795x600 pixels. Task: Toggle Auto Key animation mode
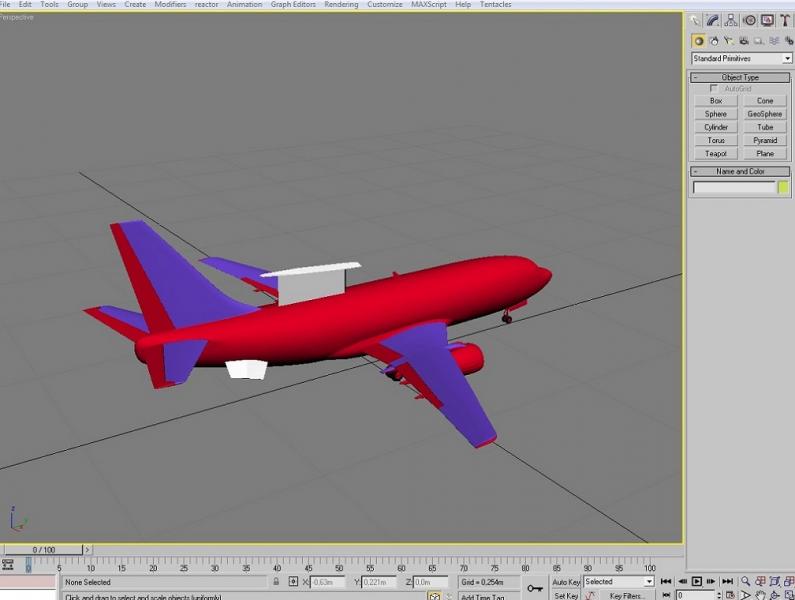566,582
